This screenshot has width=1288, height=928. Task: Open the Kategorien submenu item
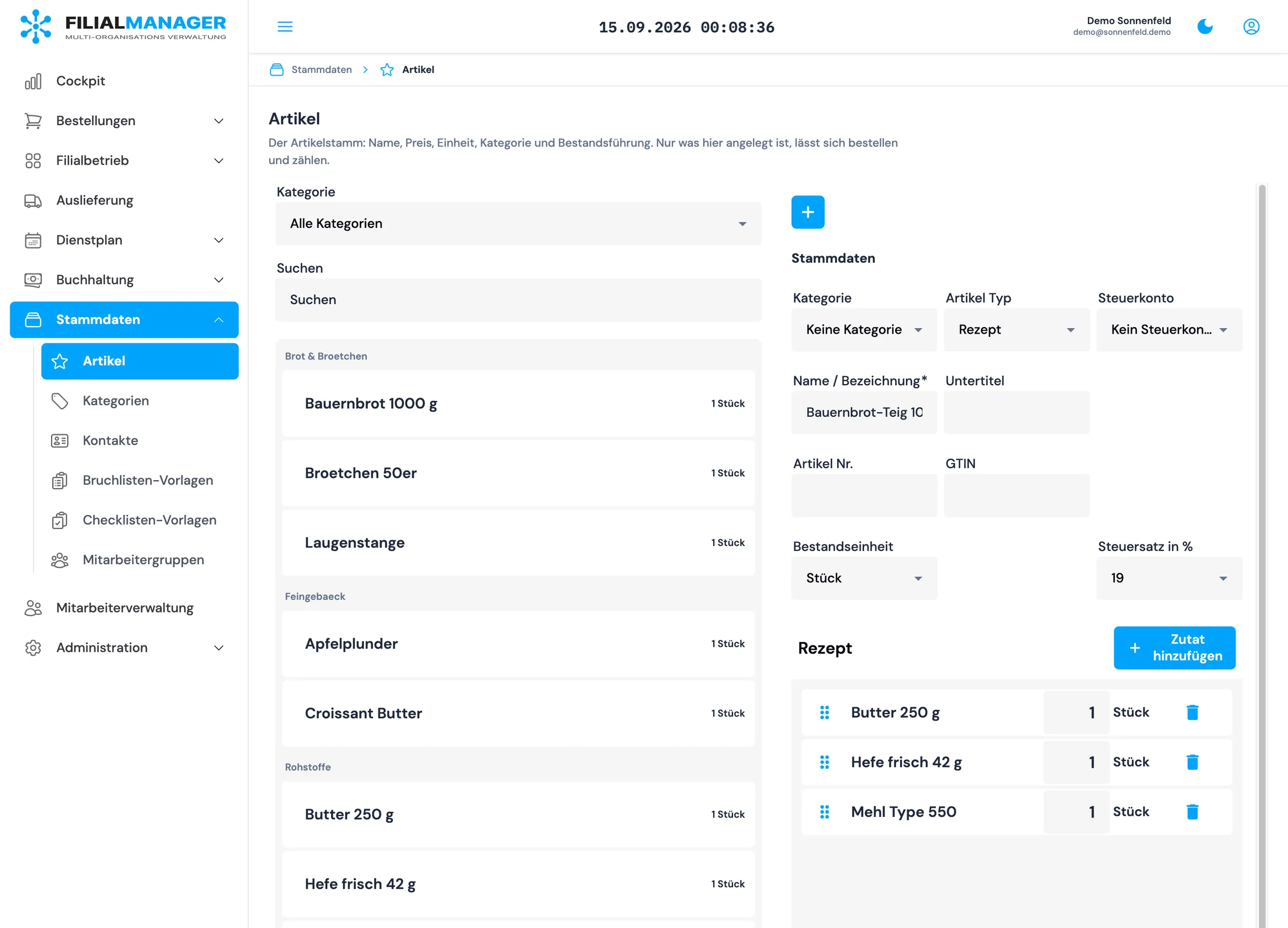point(140,401)
